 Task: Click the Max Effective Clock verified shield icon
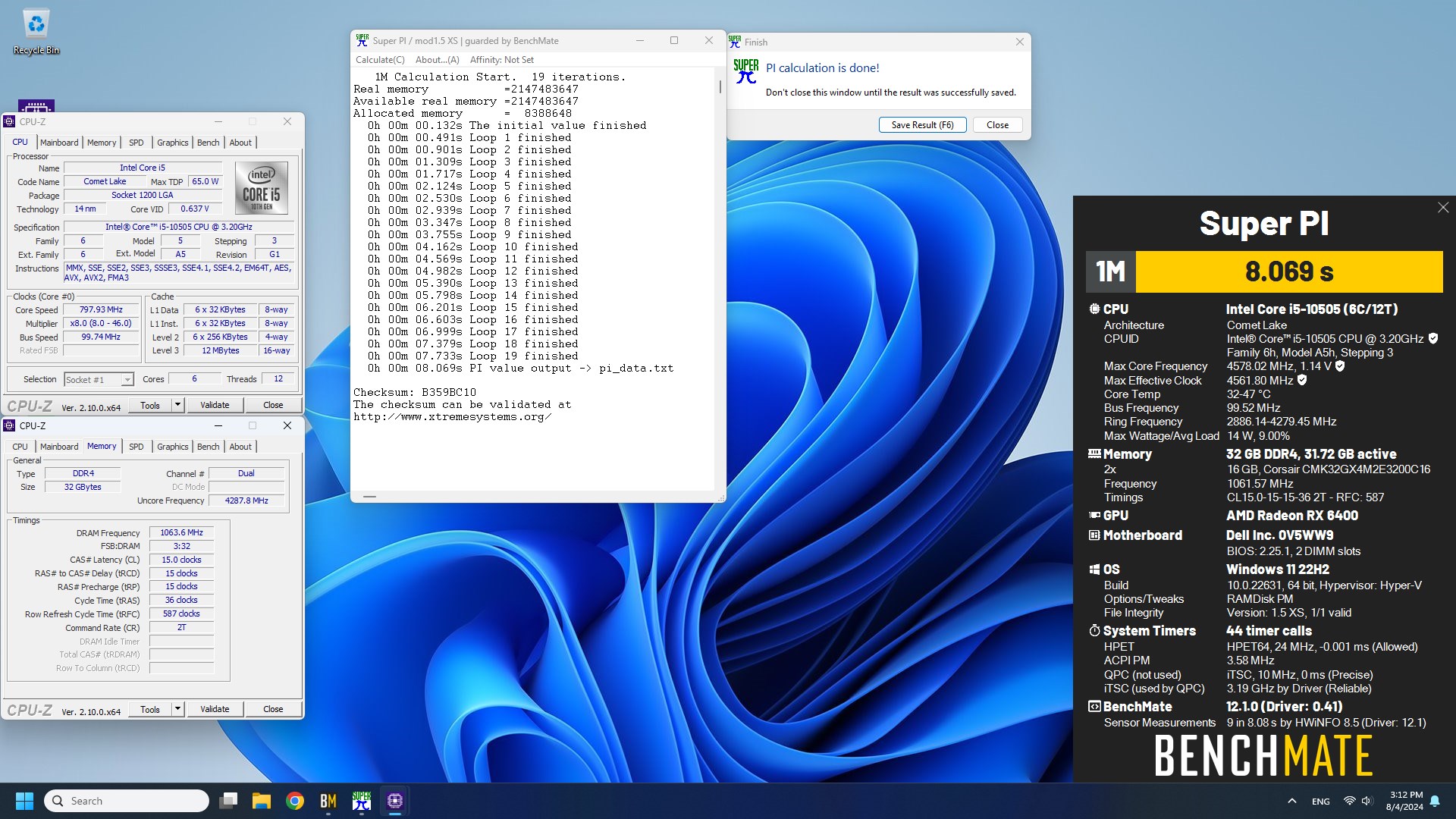coord(1302,380)
